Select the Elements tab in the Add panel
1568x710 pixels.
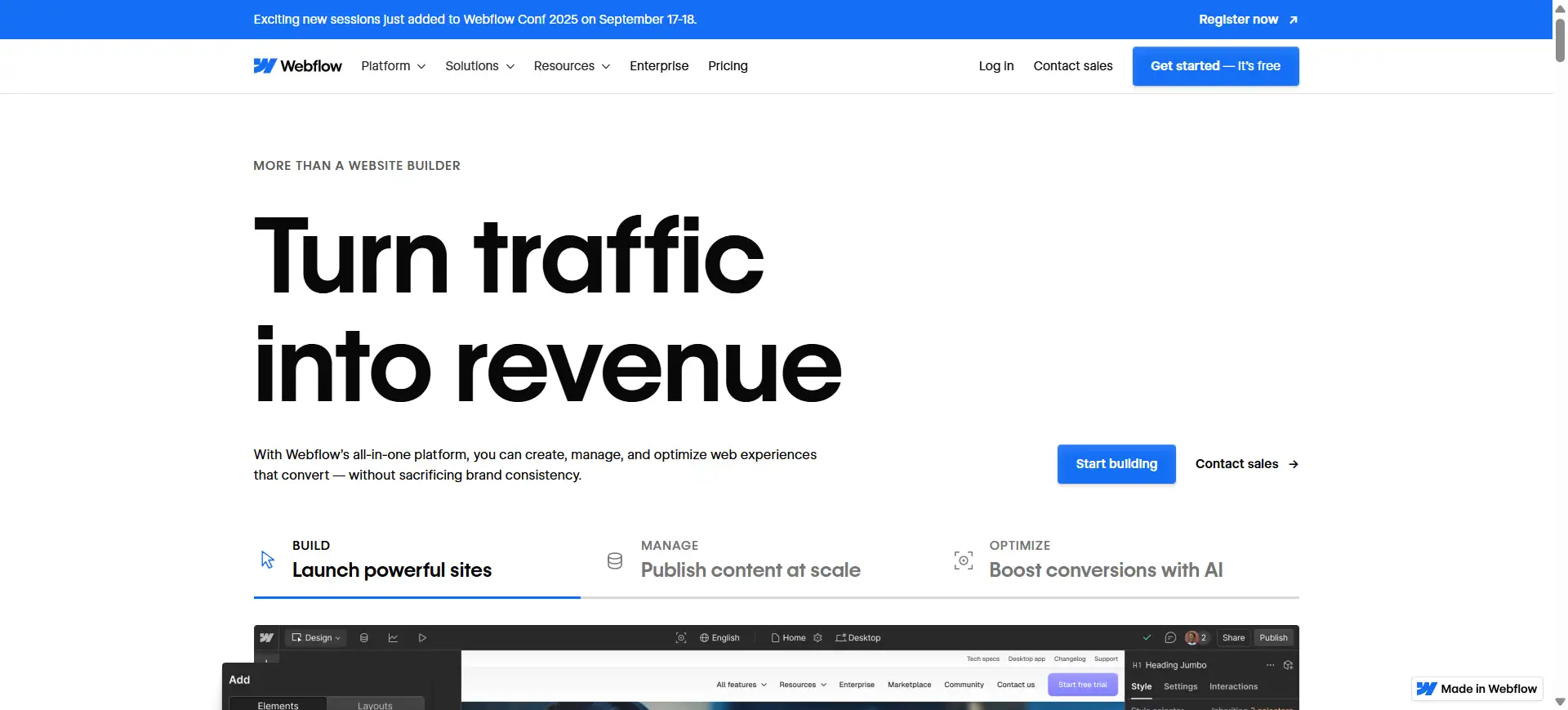click(x=278, y=704)
